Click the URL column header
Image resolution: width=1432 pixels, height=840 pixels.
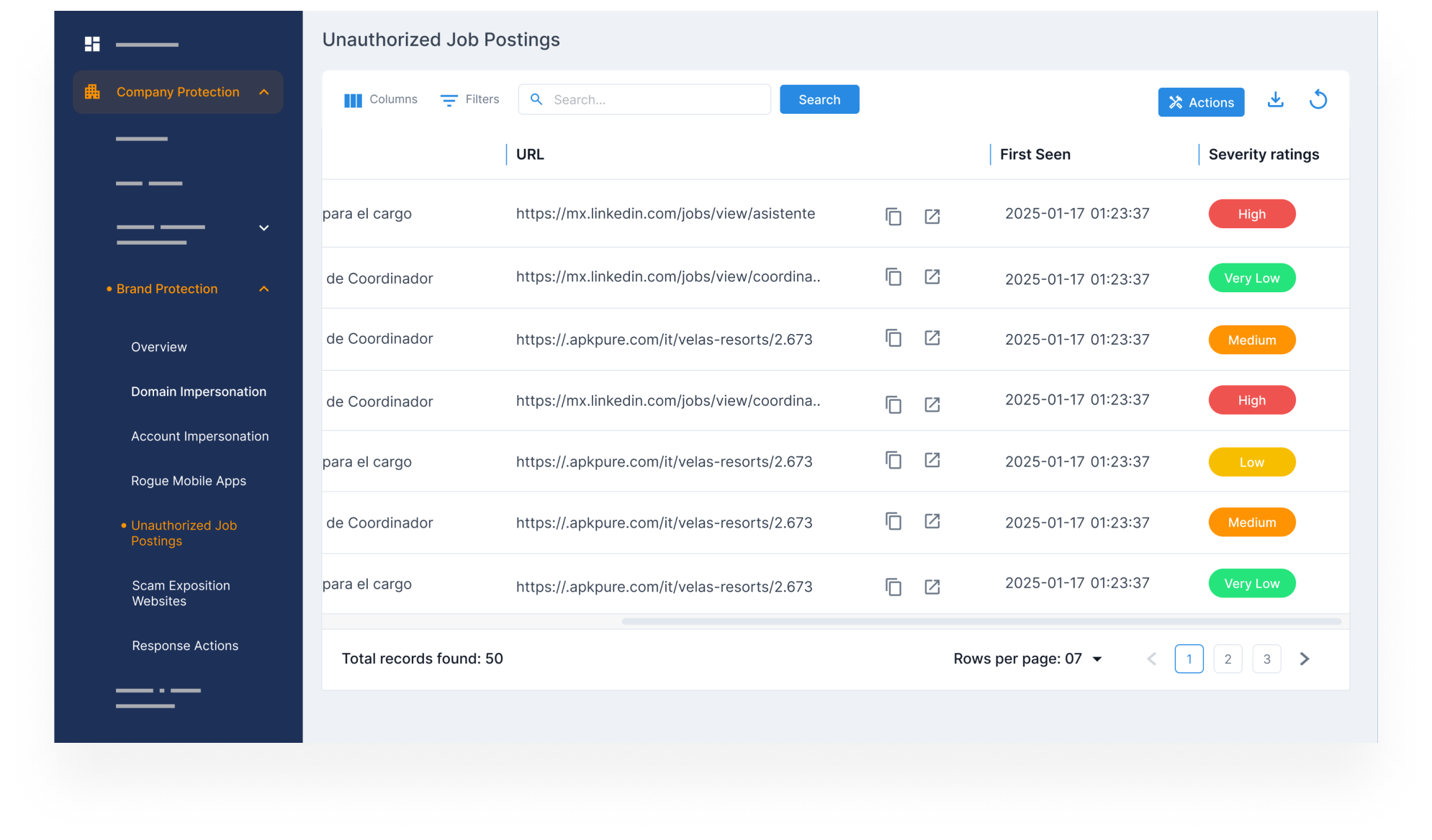point(530,154)
